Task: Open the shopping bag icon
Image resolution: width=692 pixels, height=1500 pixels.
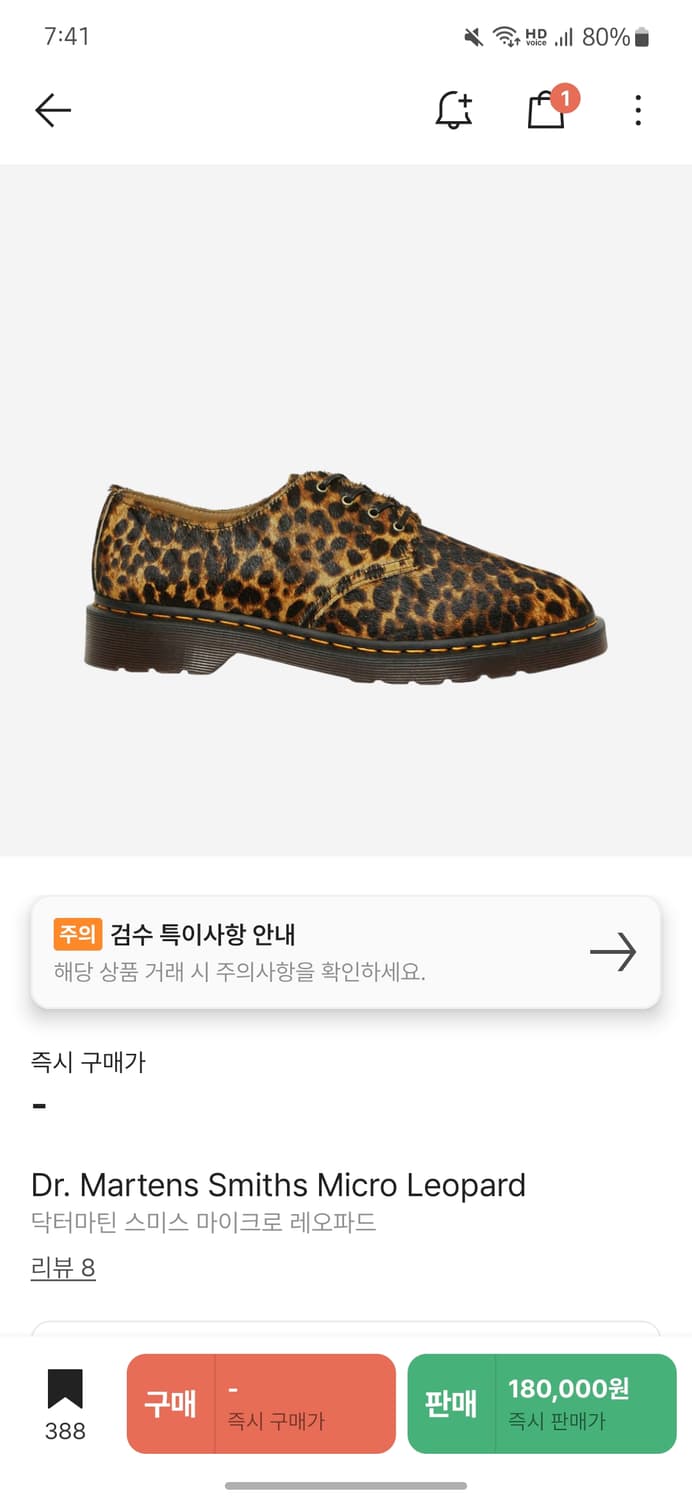Action: click(546, 111)
